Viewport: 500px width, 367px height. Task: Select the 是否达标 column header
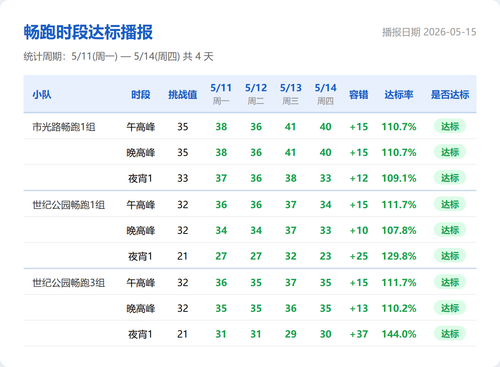point(450,95)
